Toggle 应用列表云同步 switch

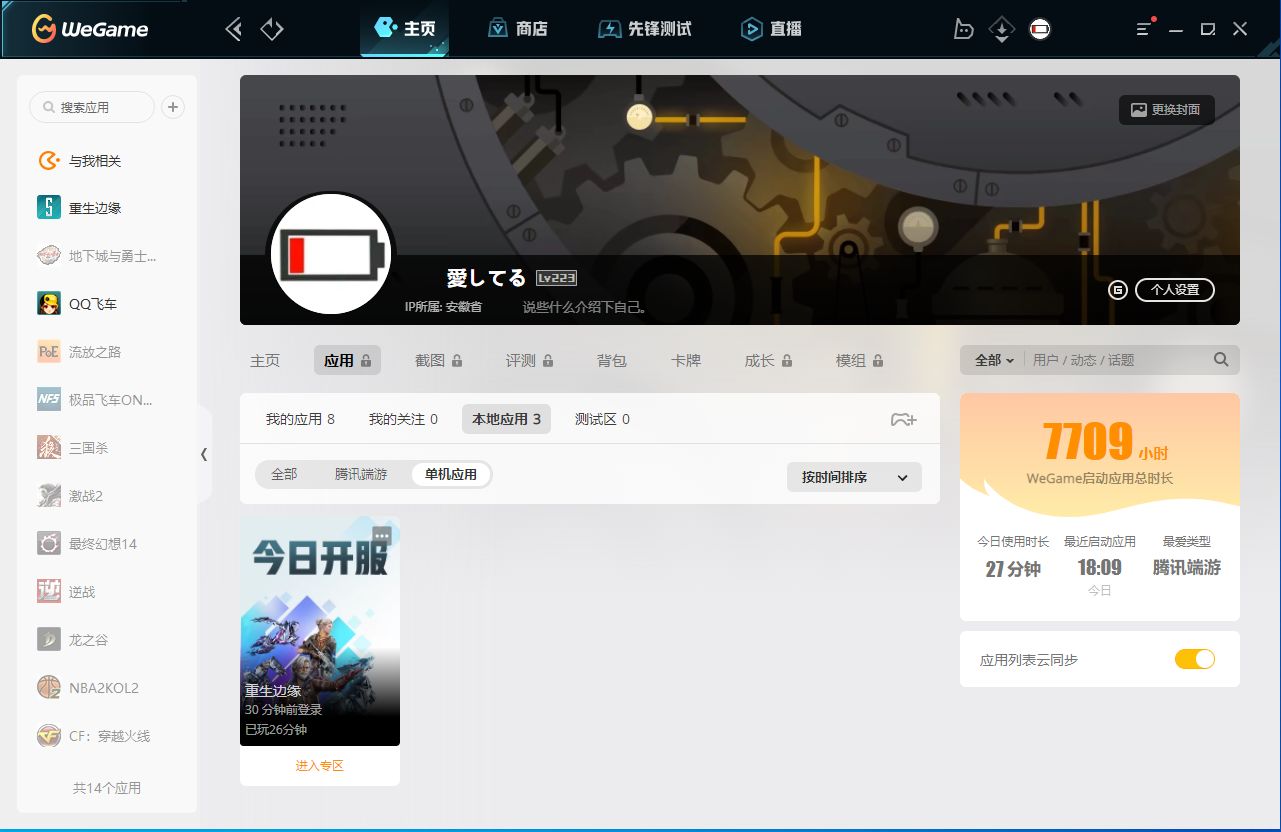click(1195, 659)
